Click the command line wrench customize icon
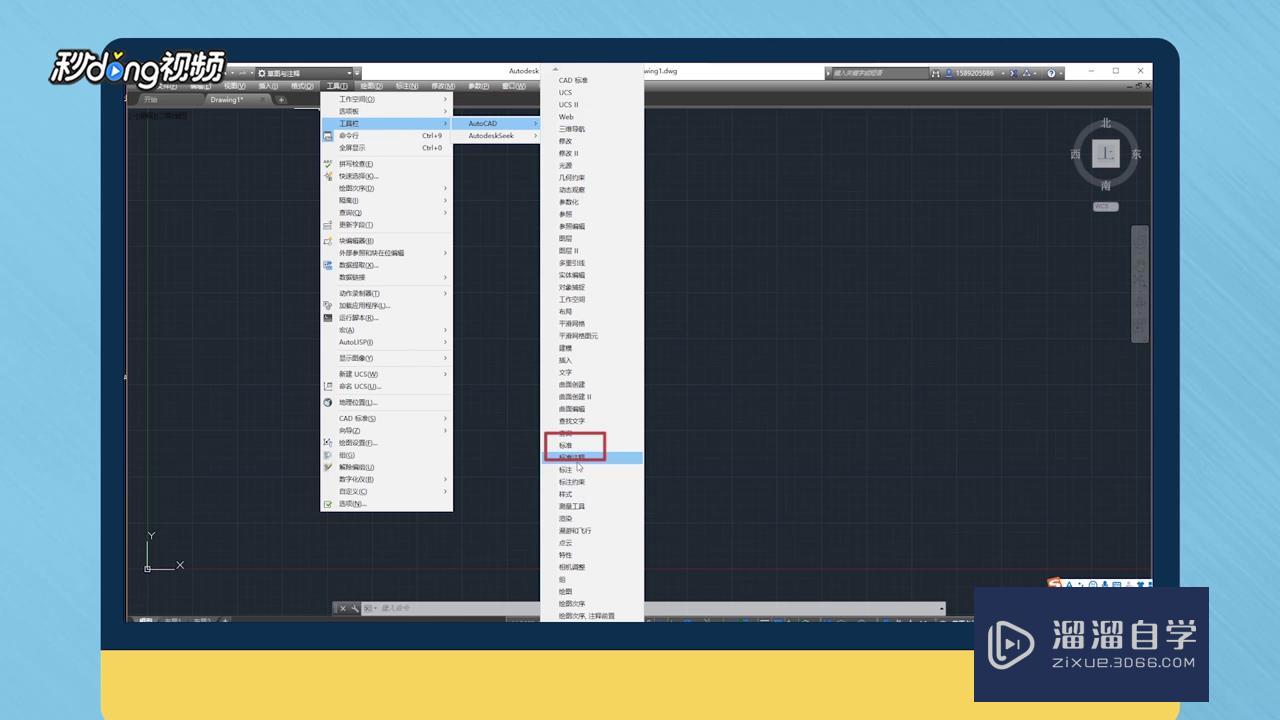This screenshot has width=1280, height=720. [x=355, y=608]
